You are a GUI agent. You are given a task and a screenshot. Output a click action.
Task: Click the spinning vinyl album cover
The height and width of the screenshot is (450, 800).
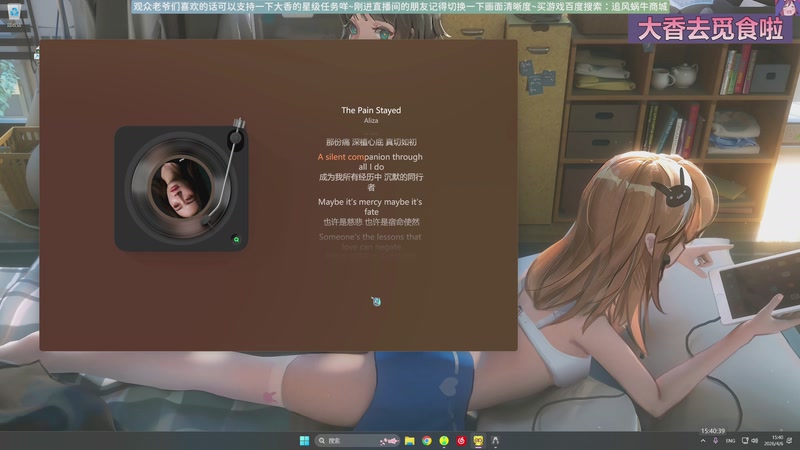tap(181, 188)
